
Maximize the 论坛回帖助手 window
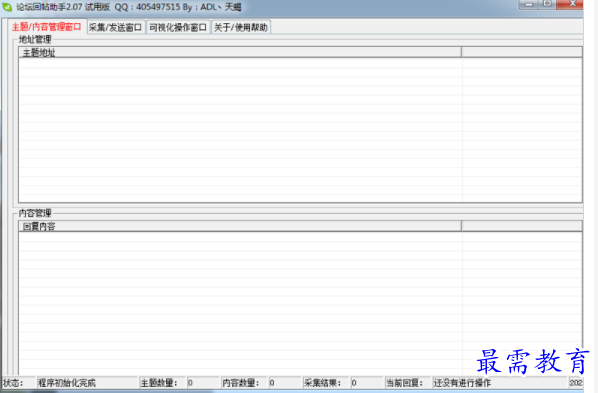547,4
